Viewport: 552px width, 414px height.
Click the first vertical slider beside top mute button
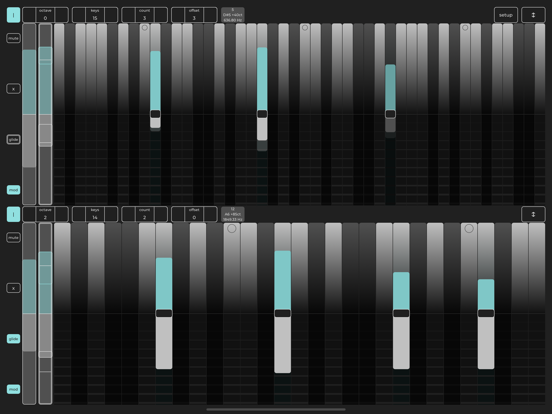(x=29, y=114)
